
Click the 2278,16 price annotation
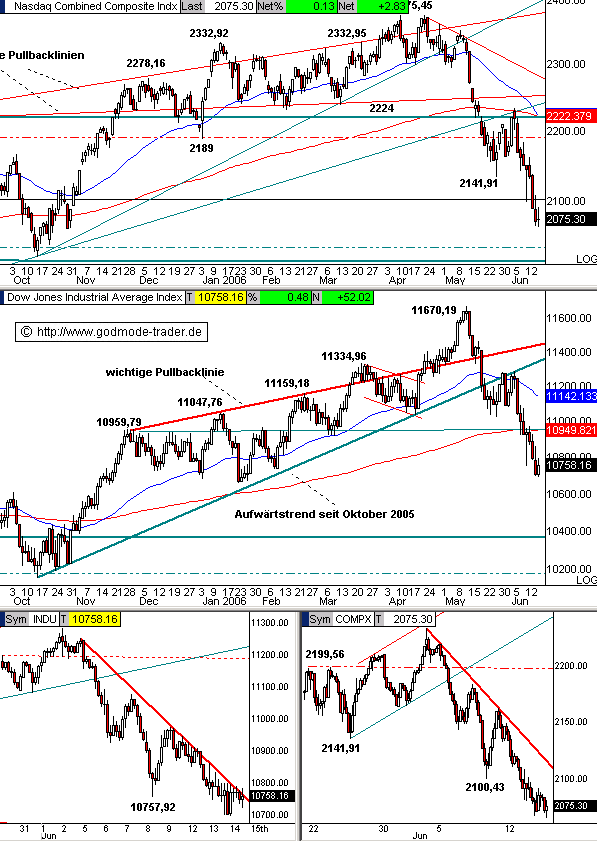coord(146,63)
